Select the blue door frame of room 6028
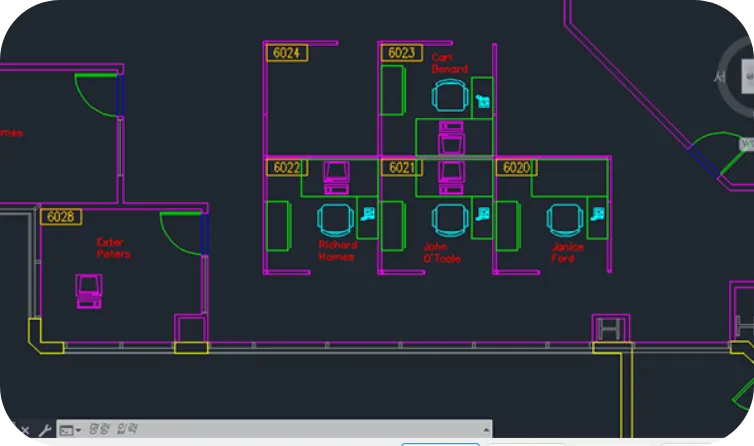The image size is (754, 446). (205, 234)
